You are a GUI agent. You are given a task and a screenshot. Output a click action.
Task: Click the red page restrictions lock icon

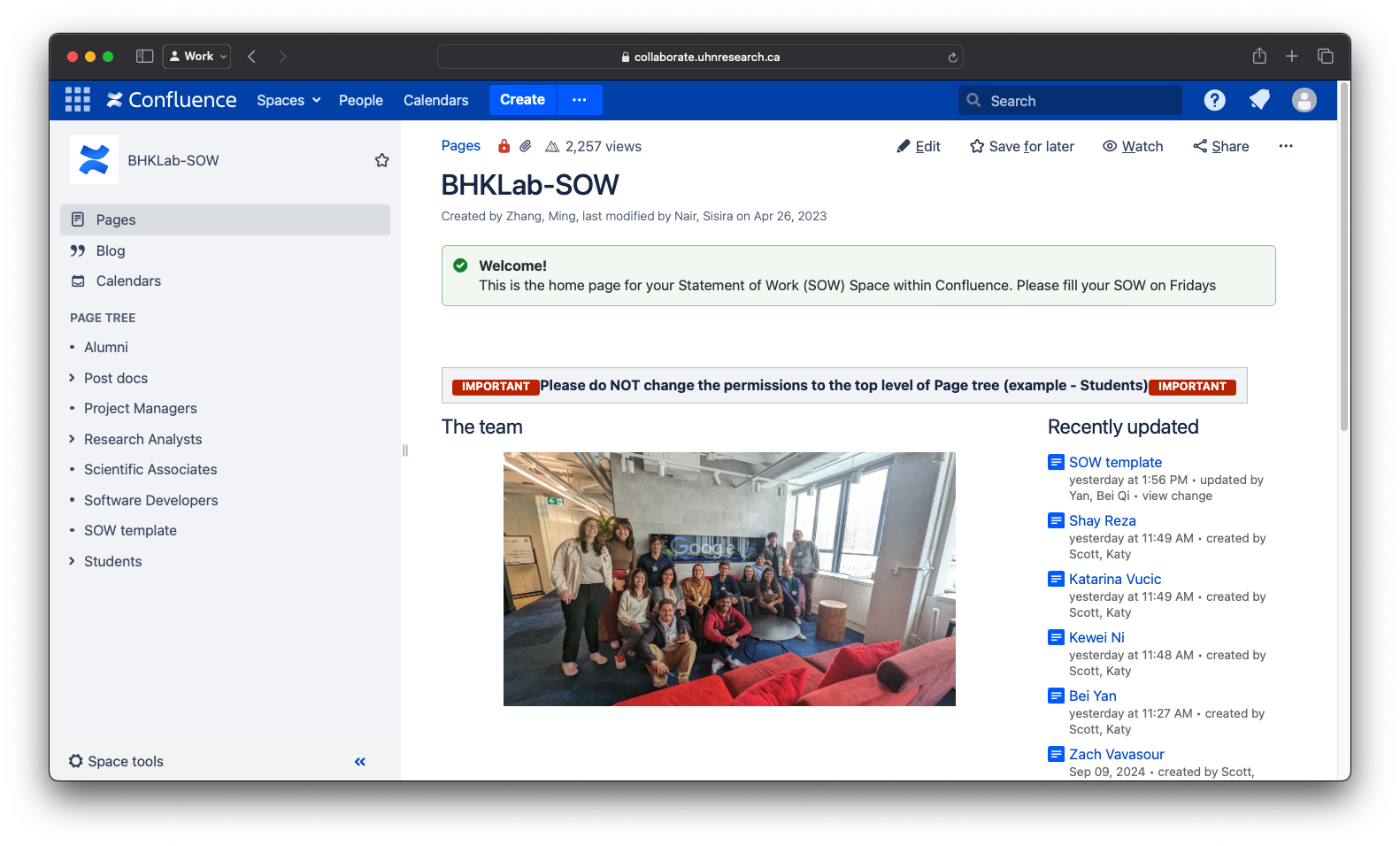click(x=504, y=146)
